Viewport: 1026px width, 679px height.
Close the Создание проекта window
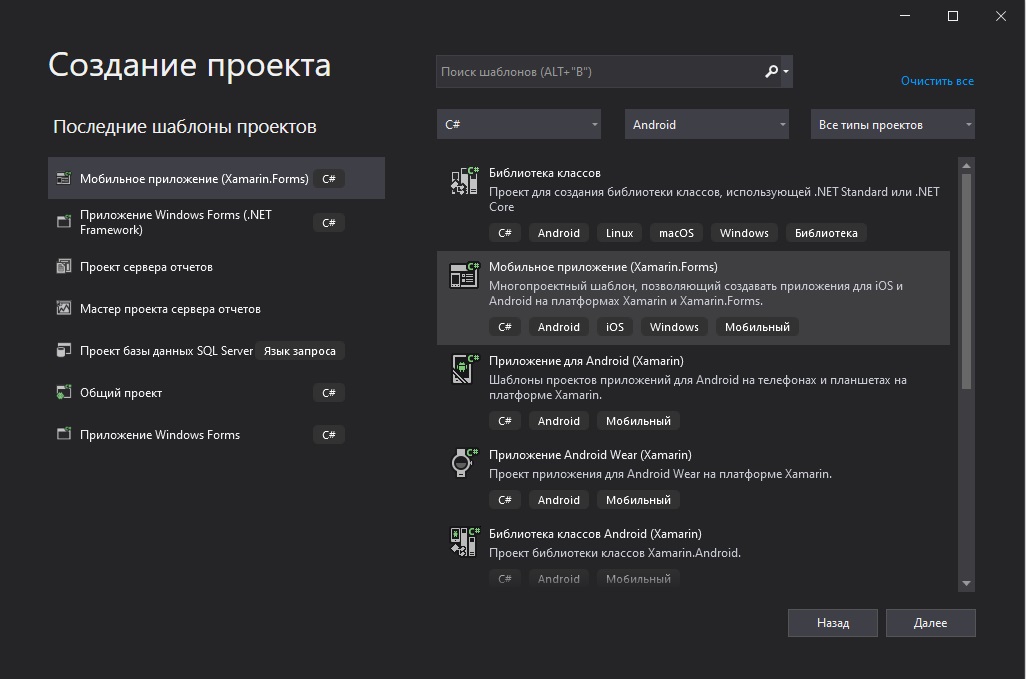pyautogui.click(x=1000, y=16)
